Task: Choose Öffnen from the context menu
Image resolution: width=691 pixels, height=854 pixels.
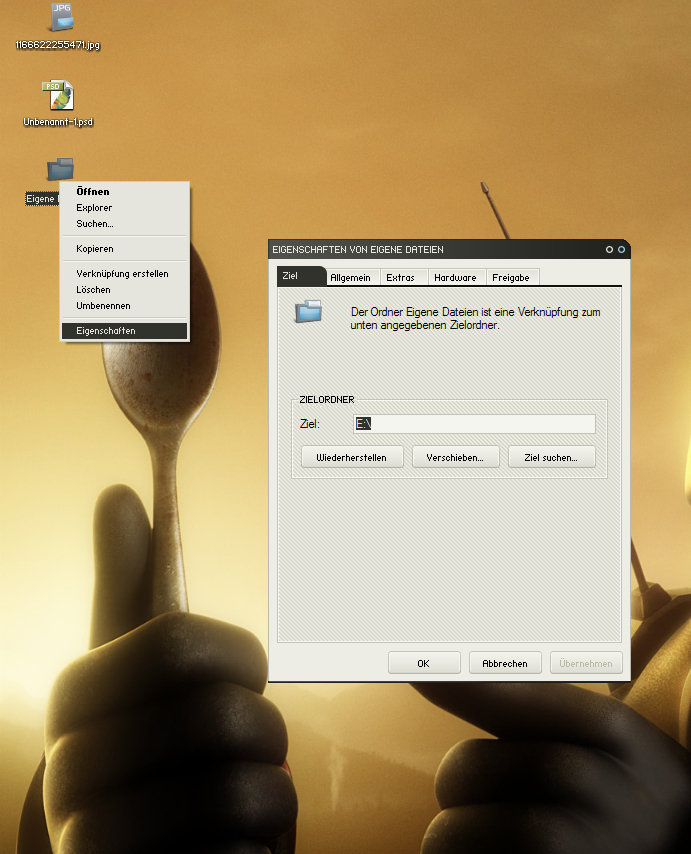Action: 124,191
